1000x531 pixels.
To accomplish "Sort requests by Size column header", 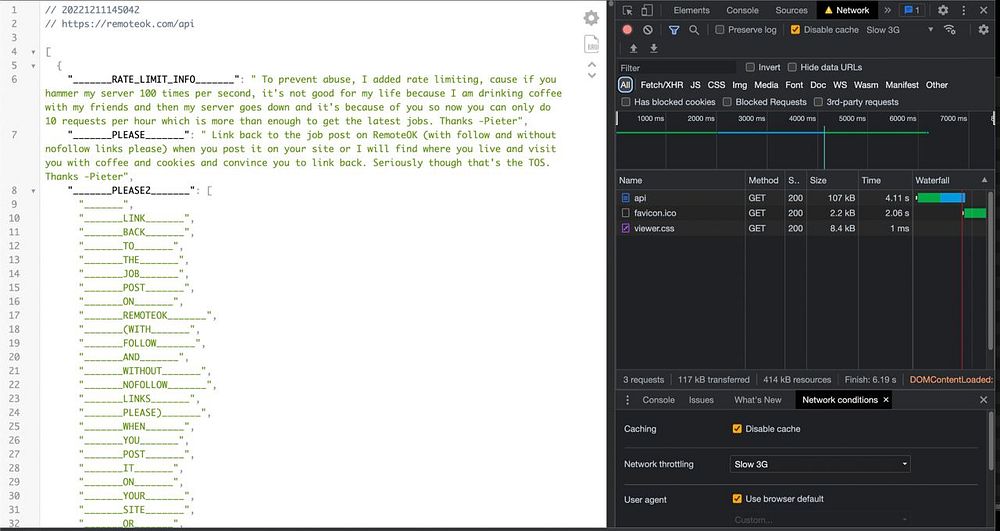I will point(832,180).
